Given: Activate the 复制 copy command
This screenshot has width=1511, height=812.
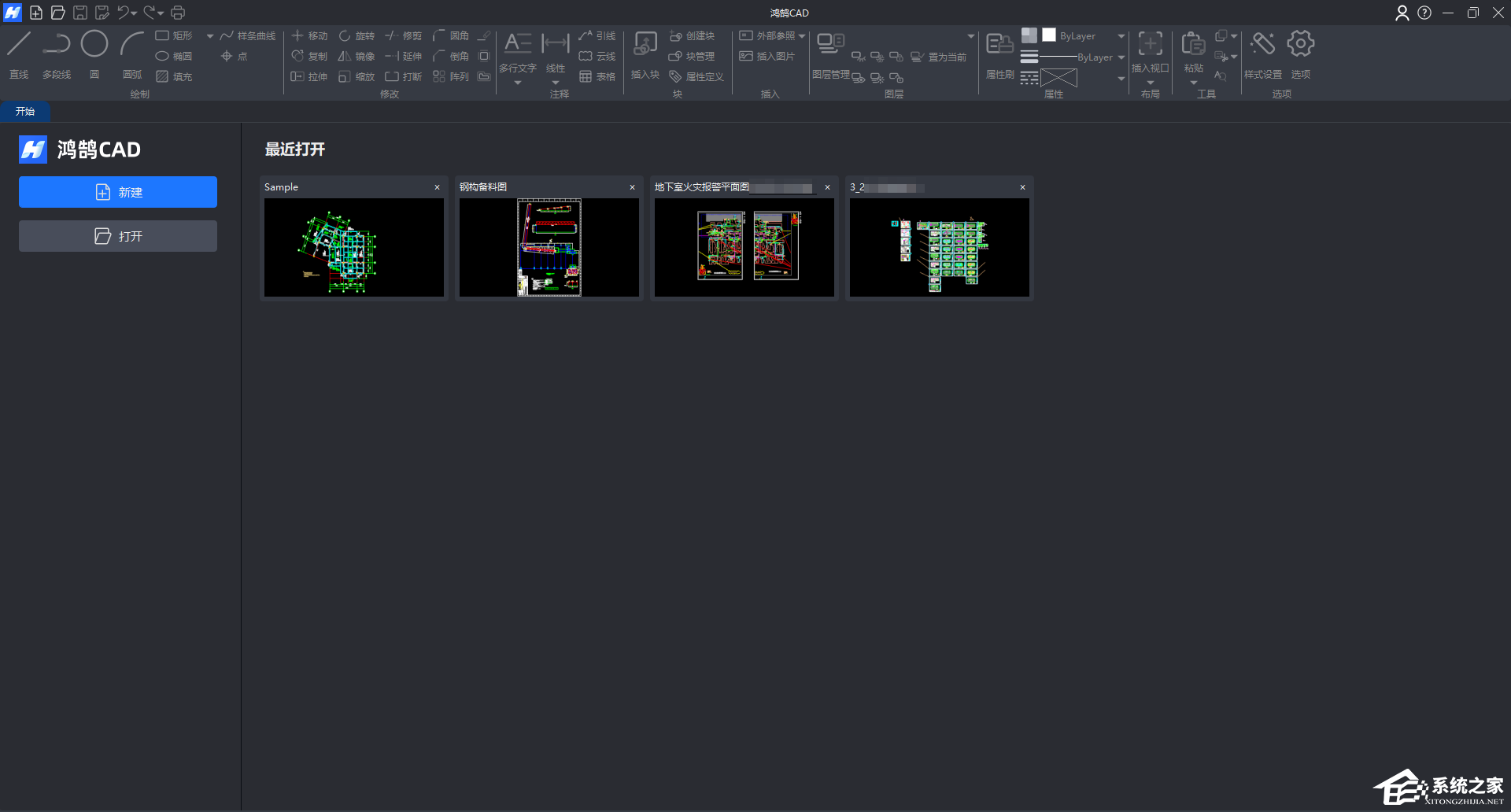Looking at the screenshot, I should 309,57.
